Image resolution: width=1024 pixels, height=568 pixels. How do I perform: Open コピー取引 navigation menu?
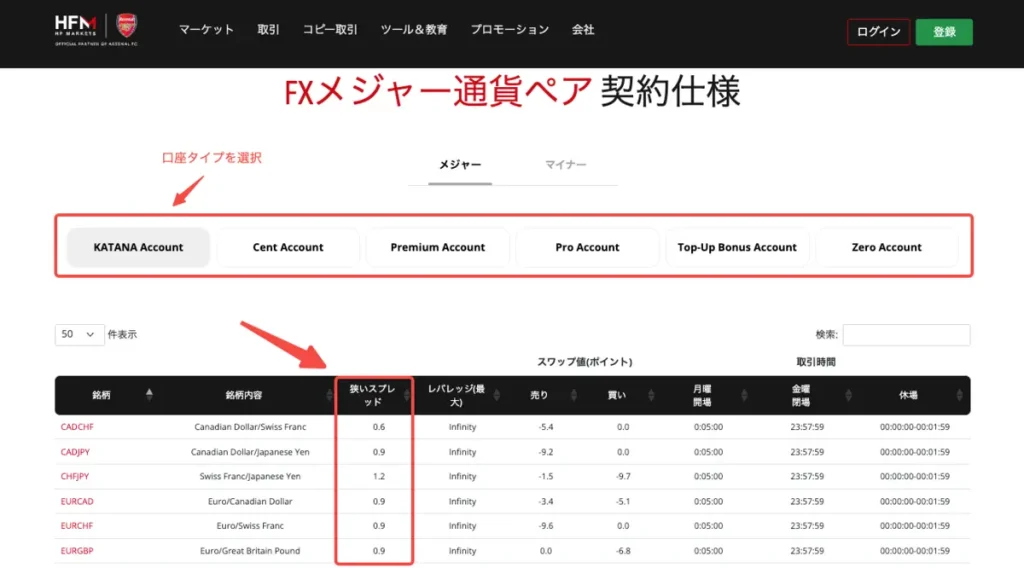[330, 29]
